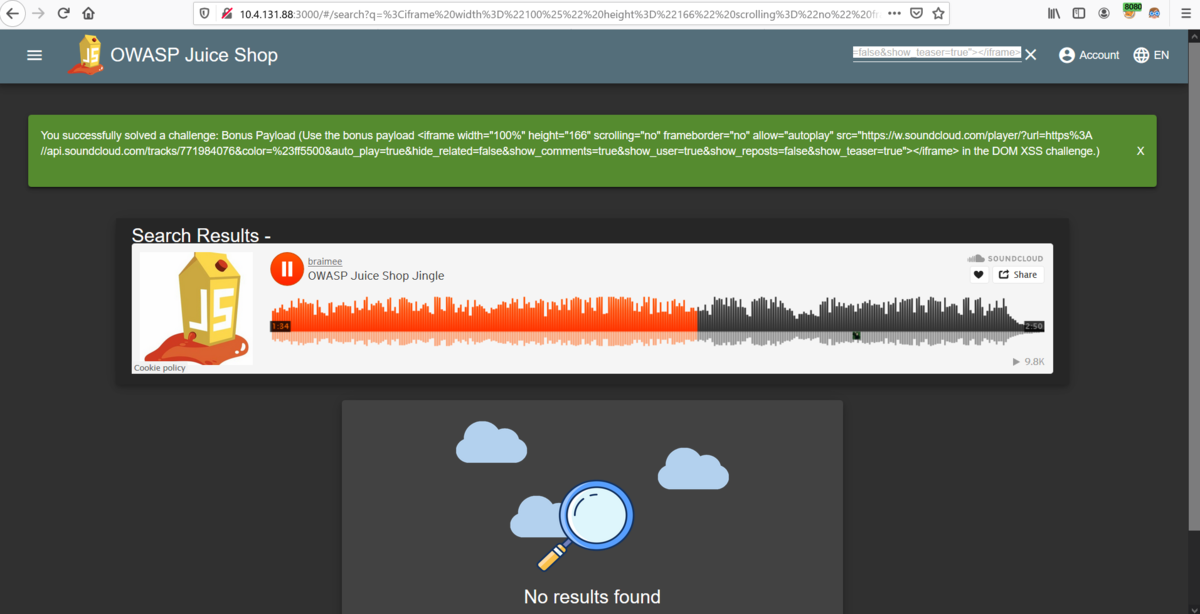Go back to the previous browser page
The height and width of the screenshot is (614, 1200).
coord(14,14)
